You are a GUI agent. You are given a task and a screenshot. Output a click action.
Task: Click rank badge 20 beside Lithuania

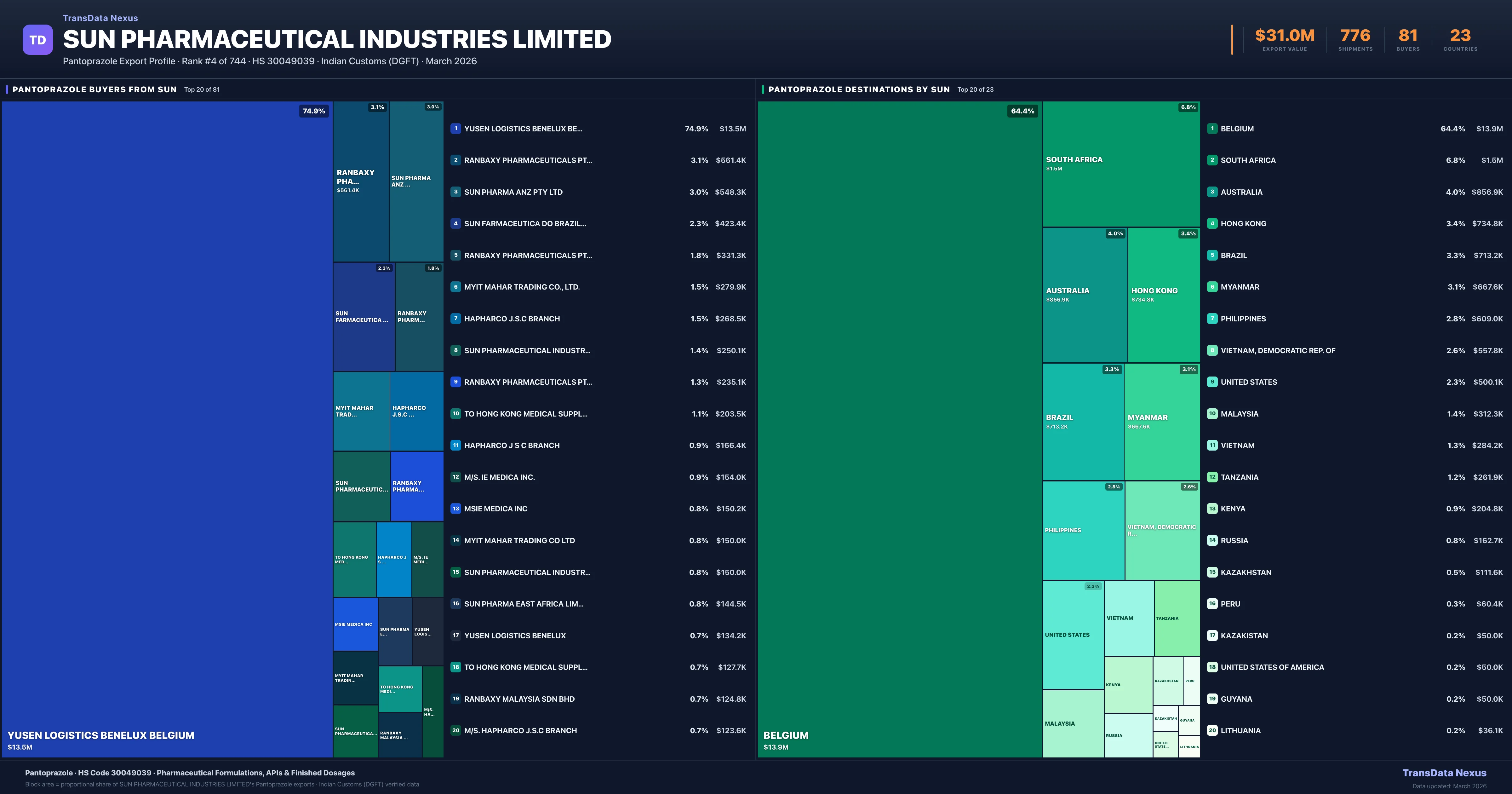[x=1212, y=731]
